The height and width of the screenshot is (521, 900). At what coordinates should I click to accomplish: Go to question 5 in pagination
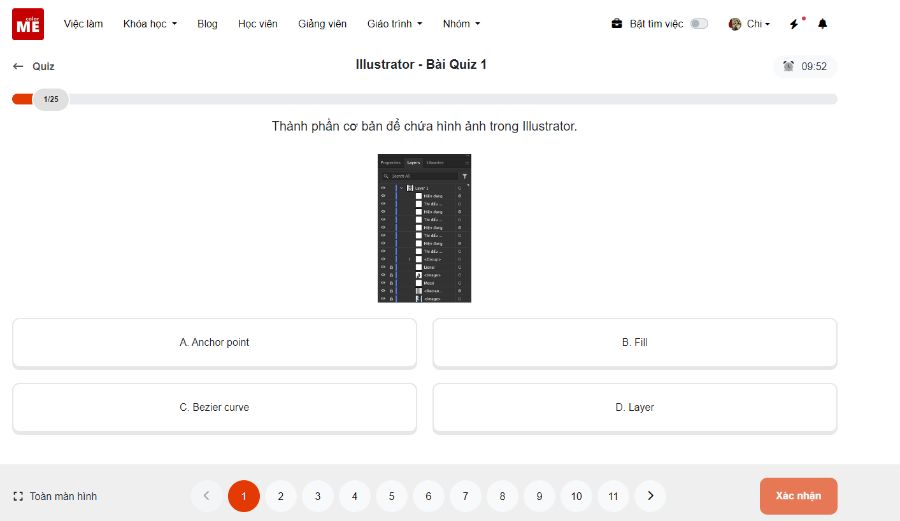(x=391, y=496)
